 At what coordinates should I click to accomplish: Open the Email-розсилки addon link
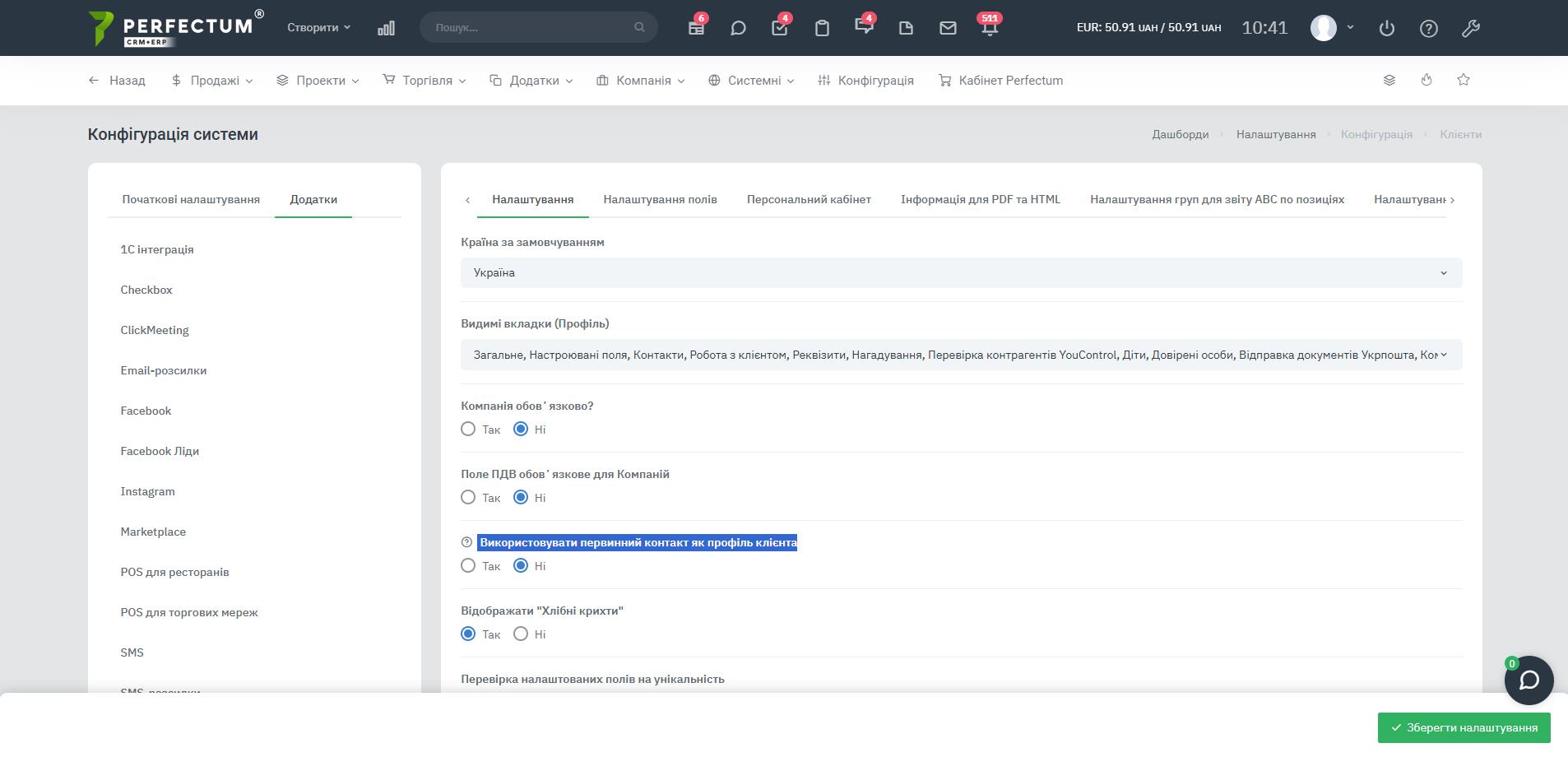(x=164, y=370)
